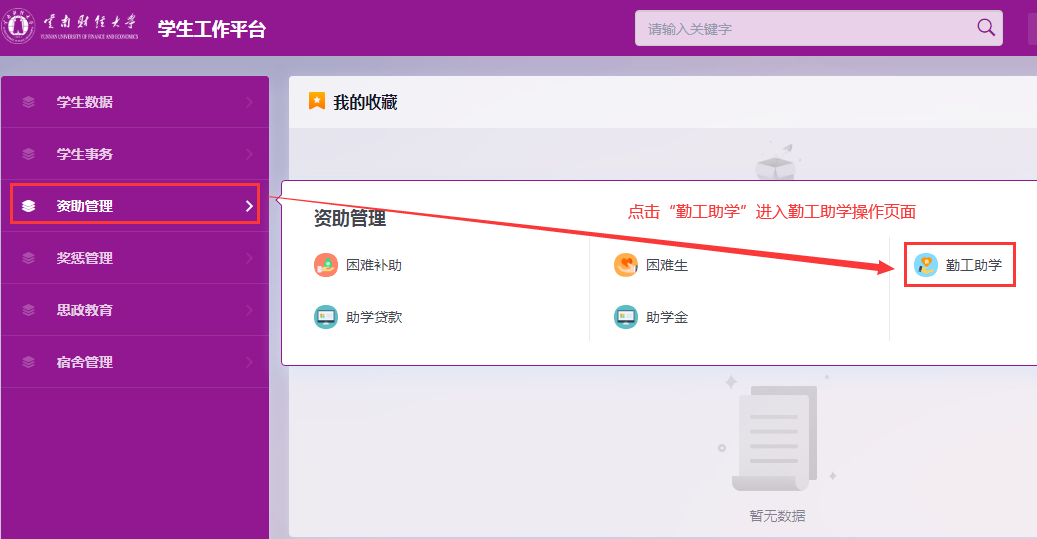Expand the 学生数据 chevron arrow
This screenshot has width=1037, height=539.
(x=249, y=102)
